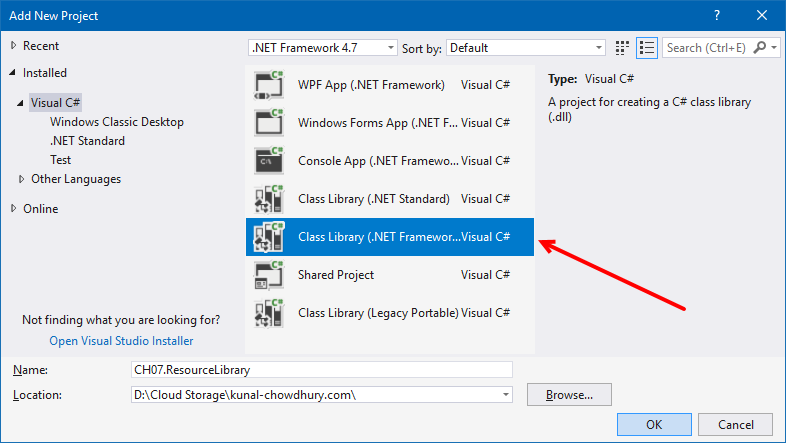The image size is (786, 443).
Task: Select Class Library (Legacy Portable) template name
Action: [x=378, y=313]
